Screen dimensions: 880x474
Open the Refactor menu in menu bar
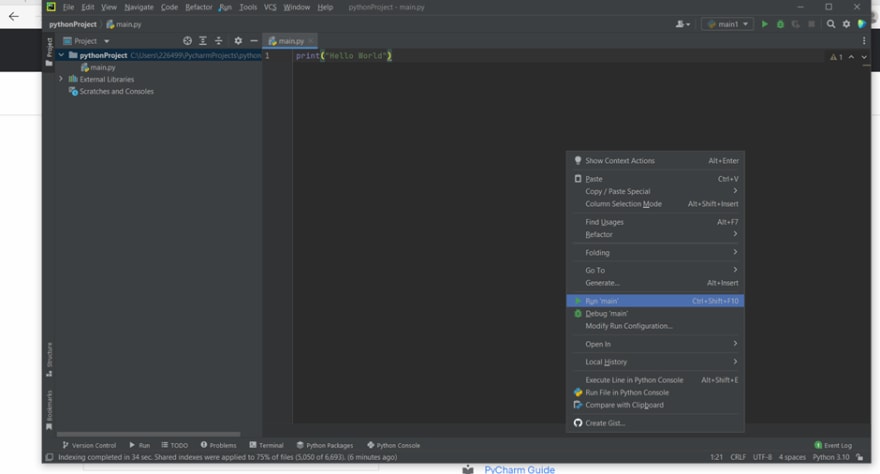pos(199,7)
